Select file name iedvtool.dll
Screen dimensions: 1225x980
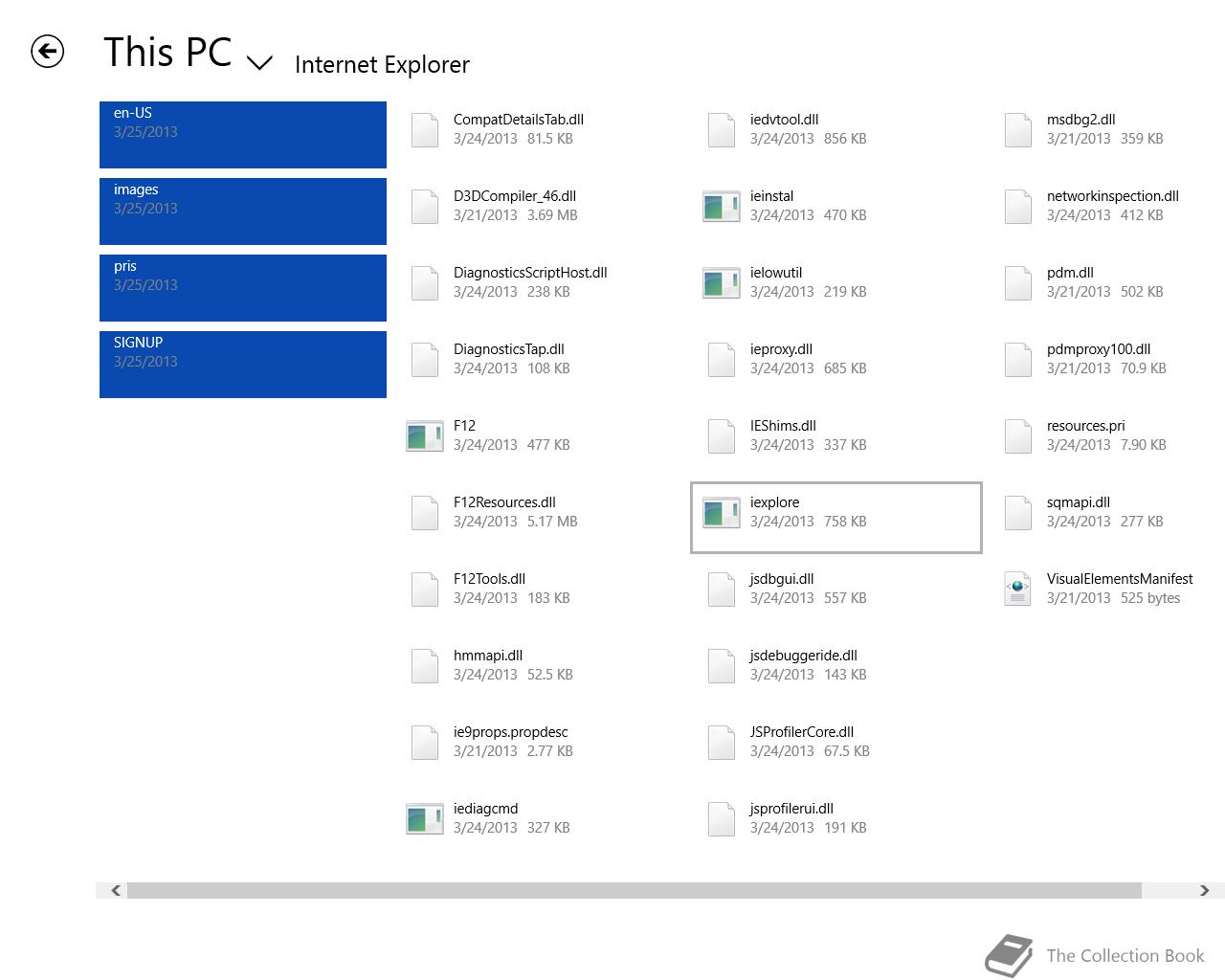click(785, 120)
